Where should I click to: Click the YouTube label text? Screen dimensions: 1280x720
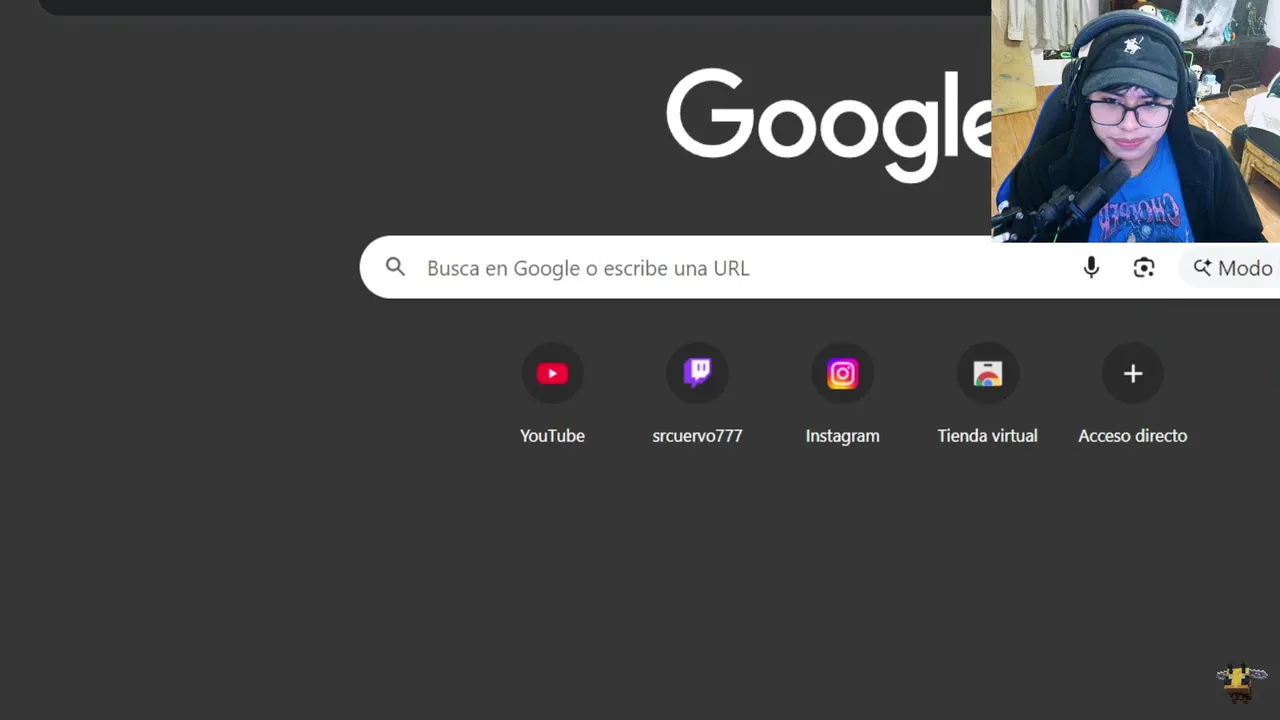pos(552,436)
